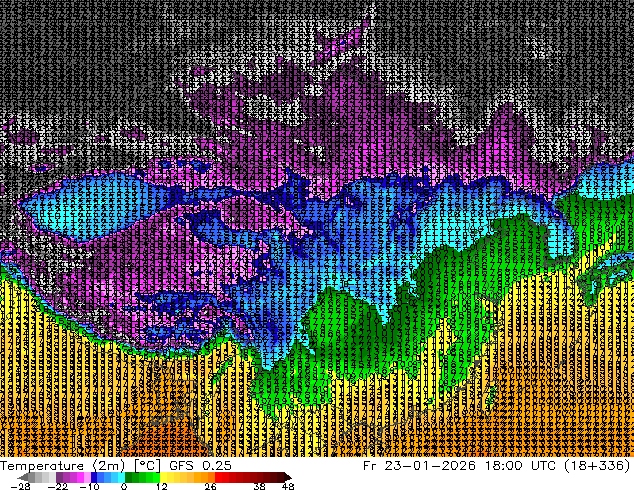Click the '-10' legend value
Image resolution: width=634 pixels, height=490 pixels.
pyautogui.click(x=90, y=486)
